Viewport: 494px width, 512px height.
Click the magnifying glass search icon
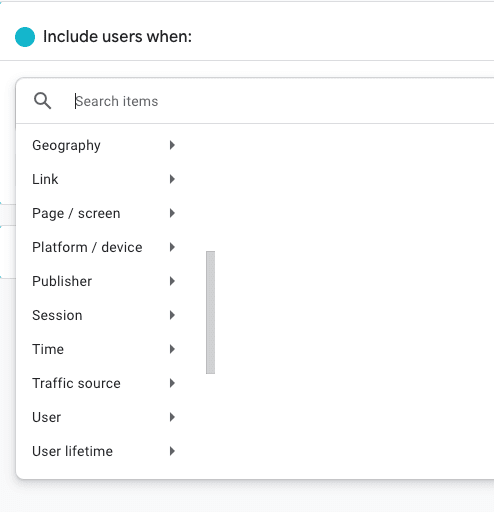point(42,101)
